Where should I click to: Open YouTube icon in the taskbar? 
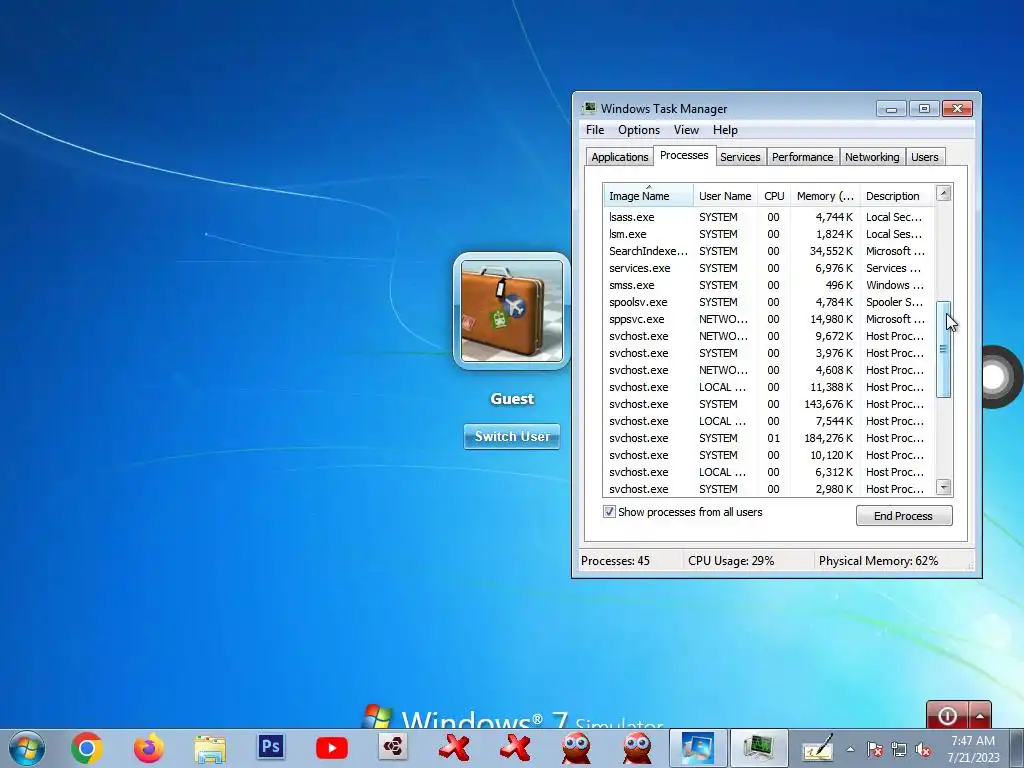[332, 748]
